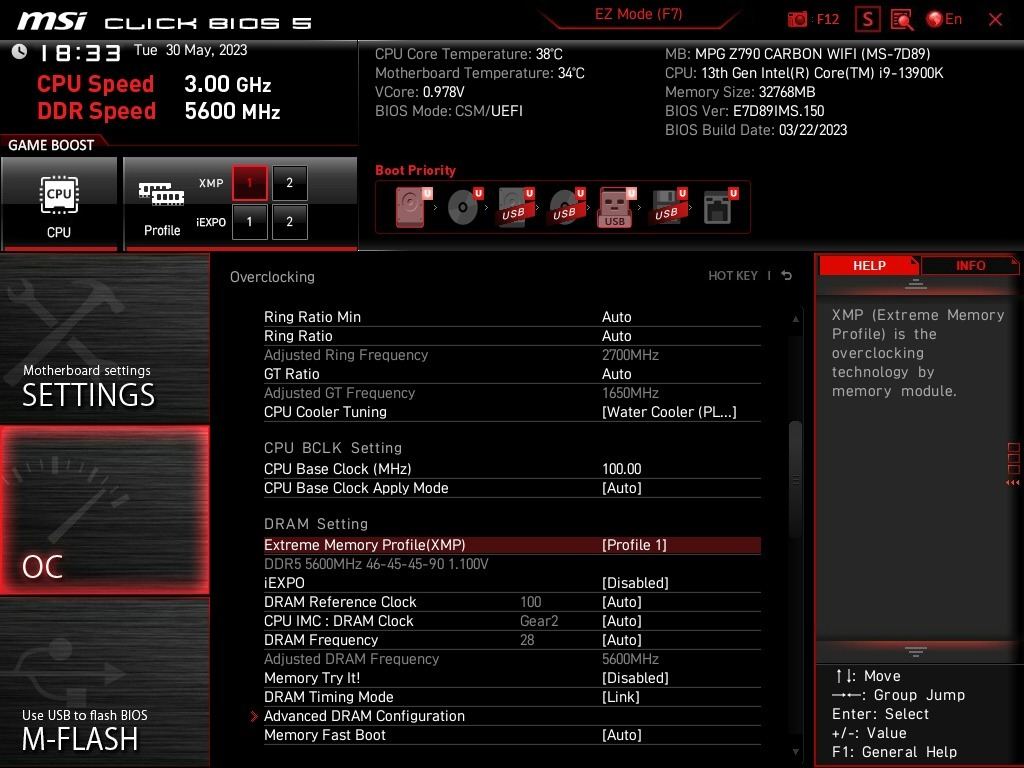Click the DDR Speed 5600 MHz readout
This screenshot has height=768, width=1024.
pos(159,111)
